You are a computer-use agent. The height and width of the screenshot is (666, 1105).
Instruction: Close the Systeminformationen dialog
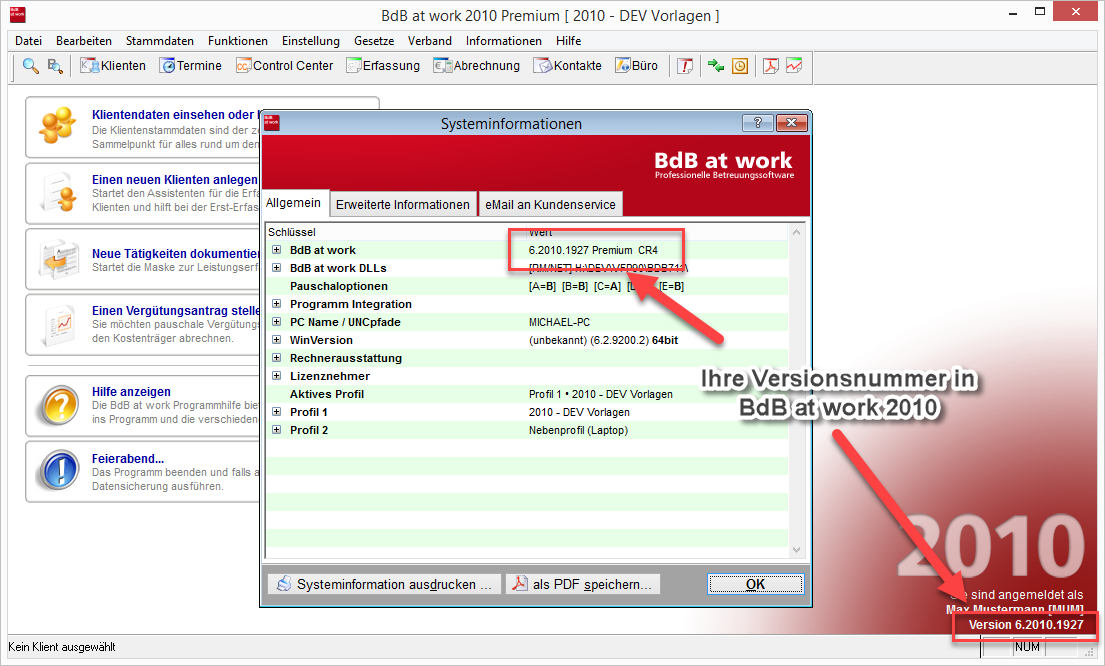pos(791,123)
